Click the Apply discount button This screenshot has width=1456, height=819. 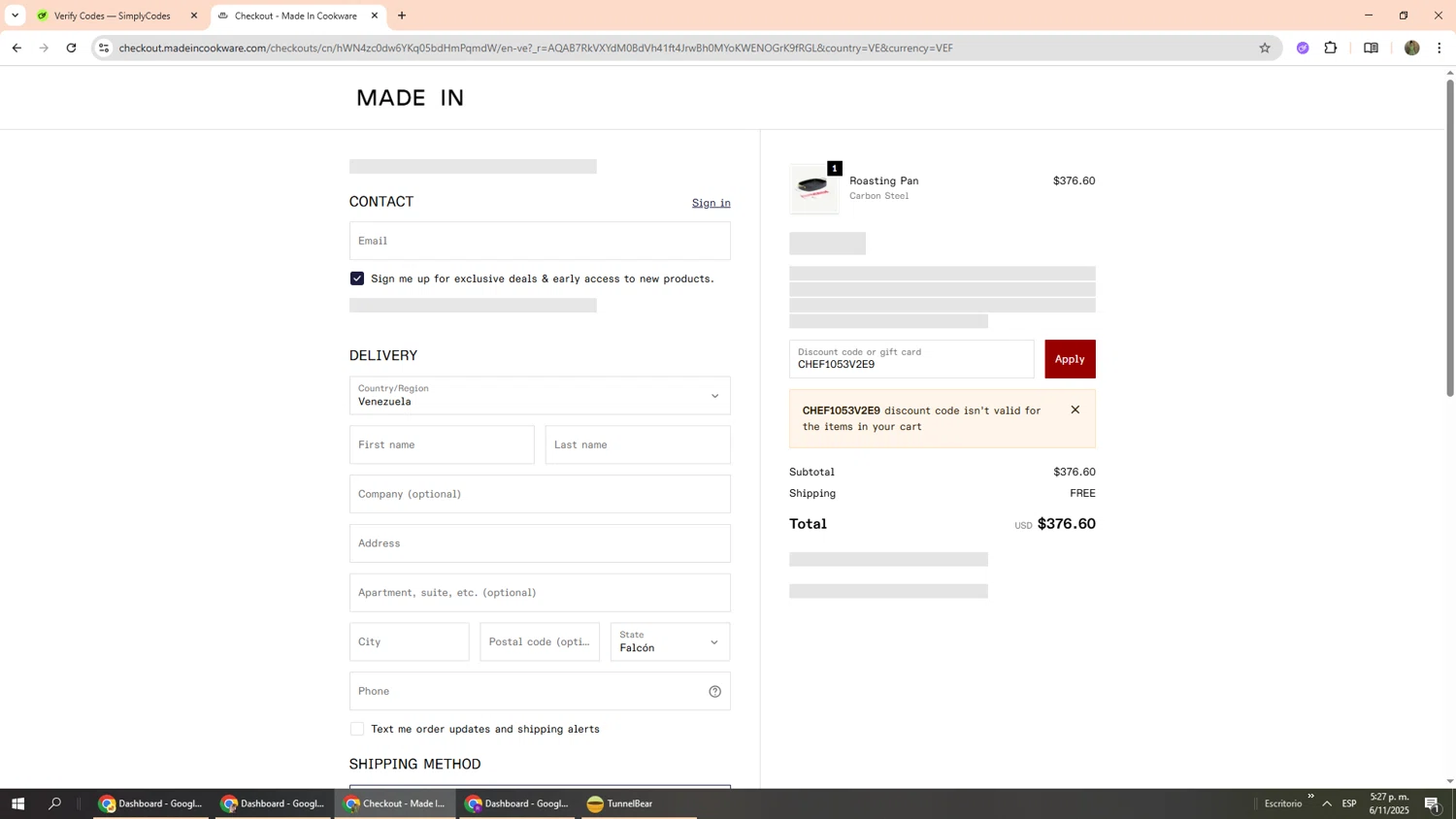tap(1070, 359)
